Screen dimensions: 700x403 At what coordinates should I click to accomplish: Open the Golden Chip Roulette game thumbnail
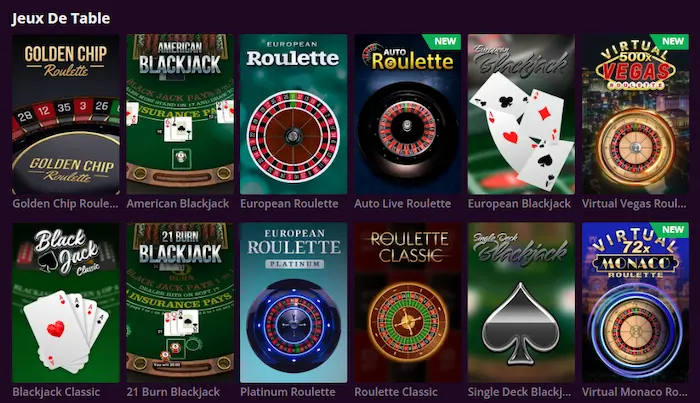[66, 114]
